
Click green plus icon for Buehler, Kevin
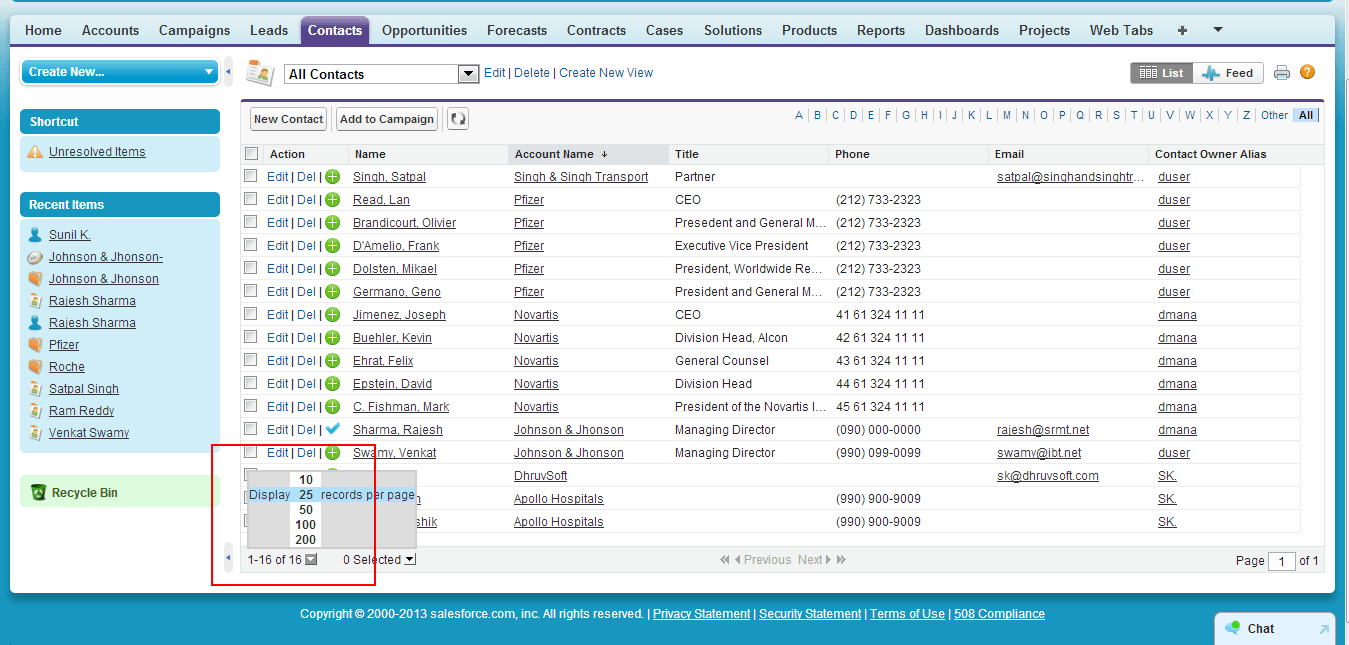[x=333, y=338]
